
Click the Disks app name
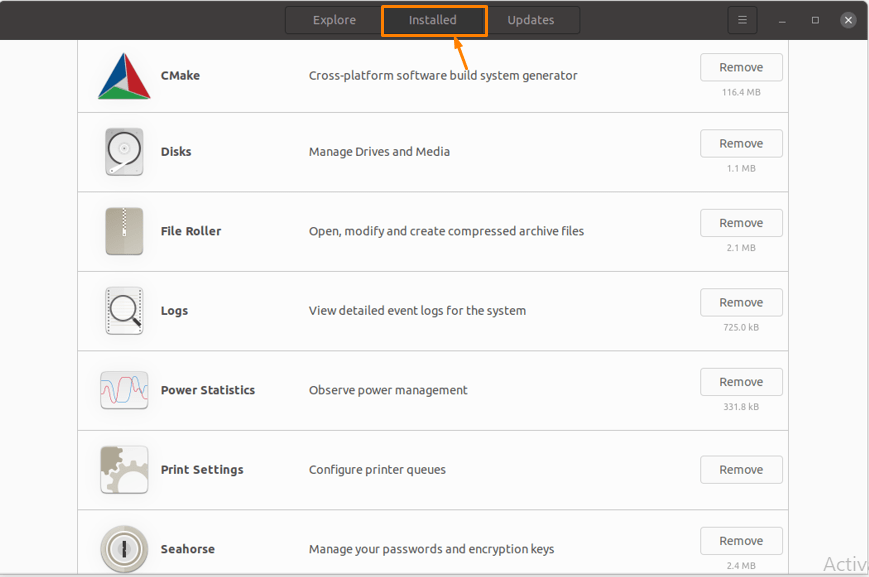[176, 152]
